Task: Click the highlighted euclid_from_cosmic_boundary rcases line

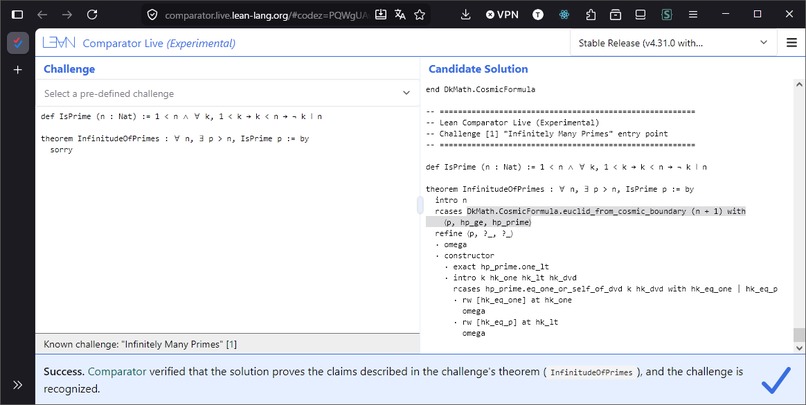Action: point(590,211)
